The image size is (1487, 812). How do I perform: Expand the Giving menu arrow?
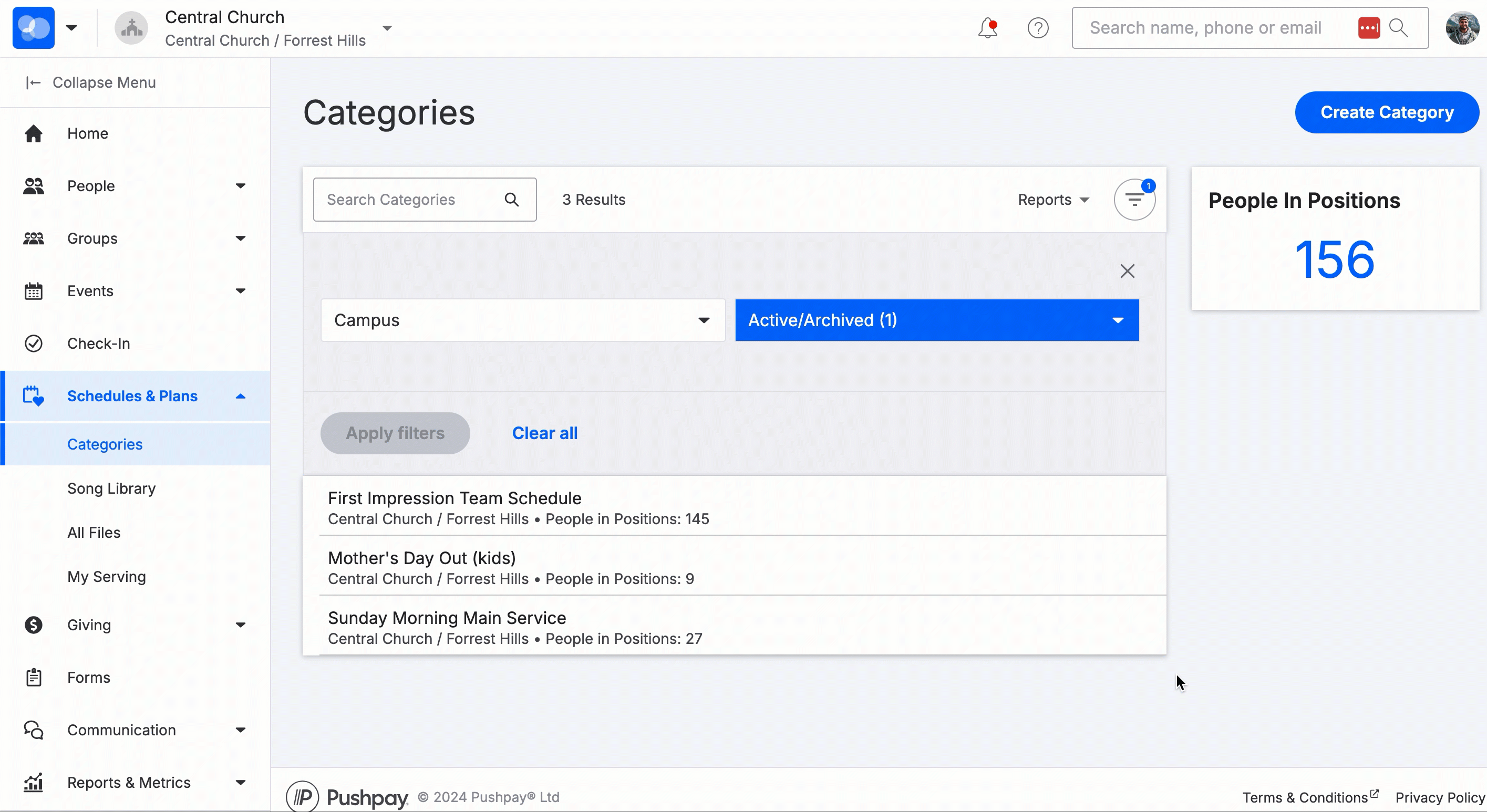pyautogui.click(x=241, y=625)
